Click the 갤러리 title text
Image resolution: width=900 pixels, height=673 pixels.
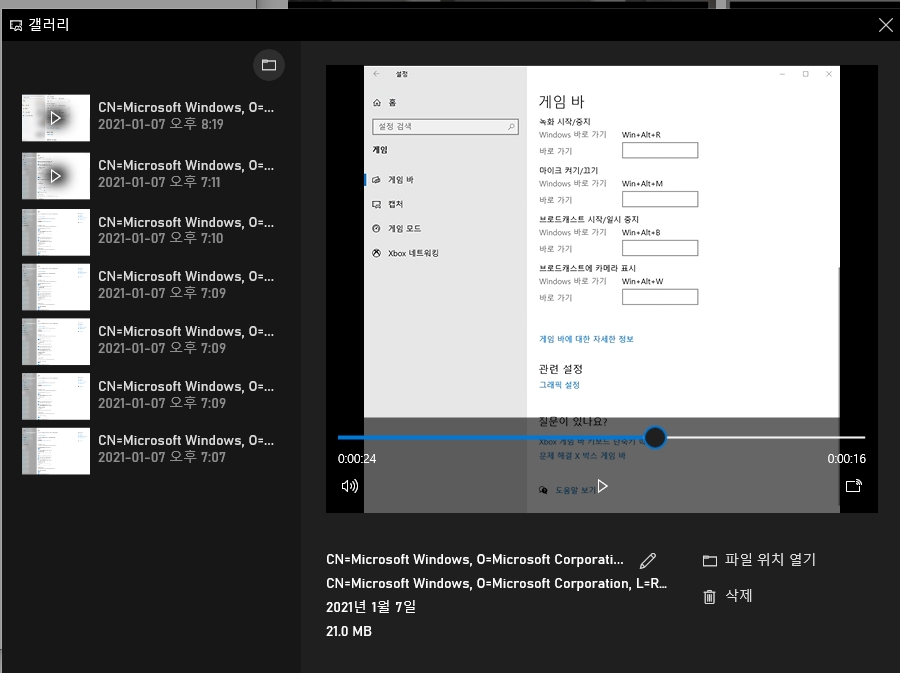click(x=49, y=25)
